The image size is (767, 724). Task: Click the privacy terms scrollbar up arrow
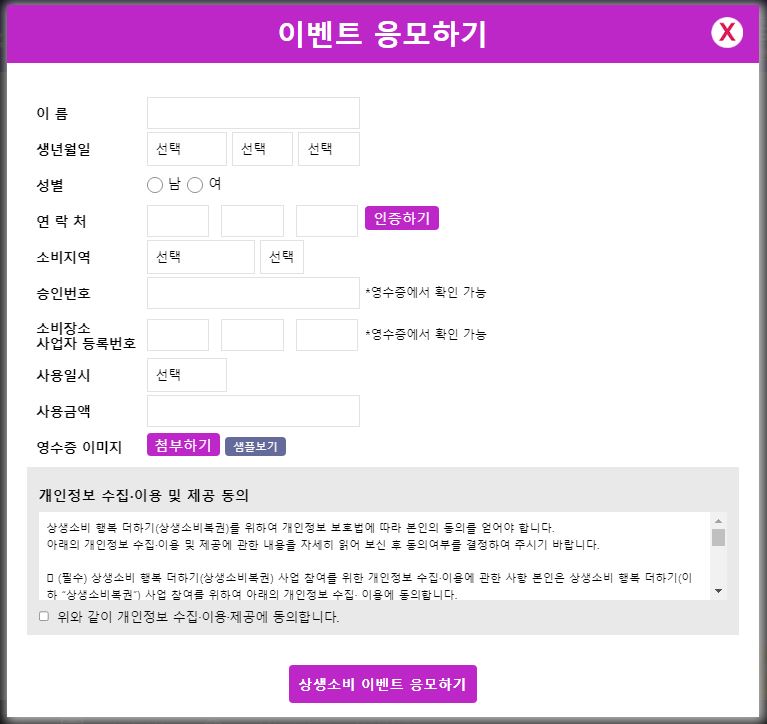718,521
